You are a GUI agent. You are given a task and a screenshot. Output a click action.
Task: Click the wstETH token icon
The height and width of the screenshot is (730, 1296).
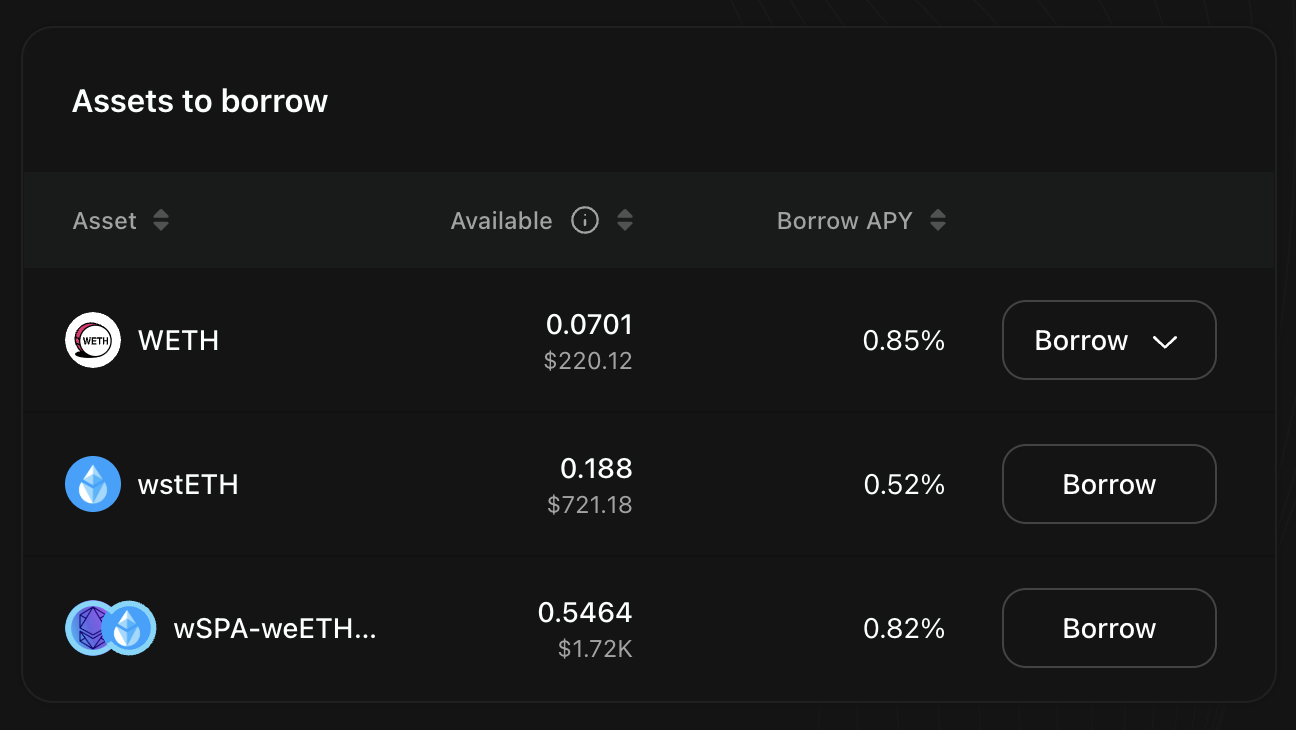93,484
